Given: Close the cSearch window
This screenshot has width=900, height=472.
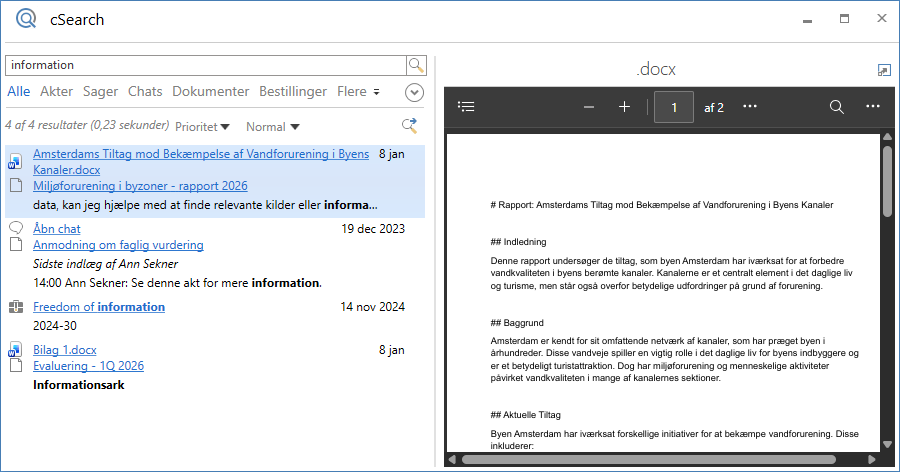Looking at the screenshot, I should pos(882,18).
